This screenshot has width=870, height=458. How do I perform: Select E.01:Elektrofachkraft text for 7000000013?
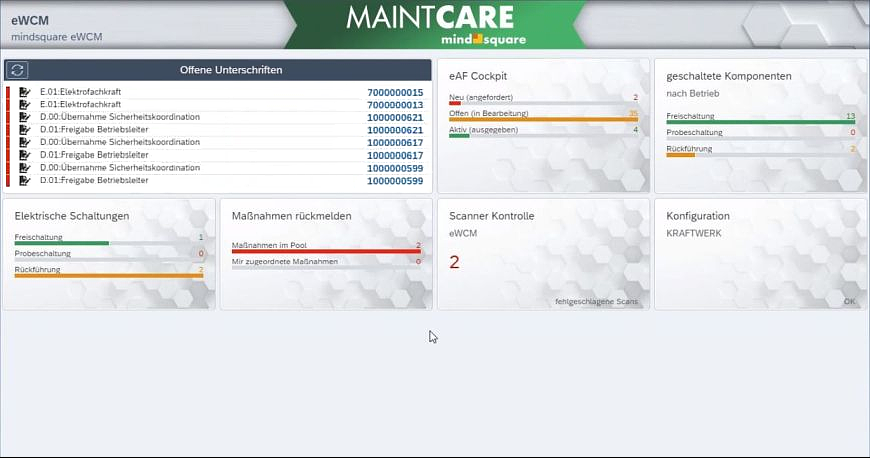(80, 104)
